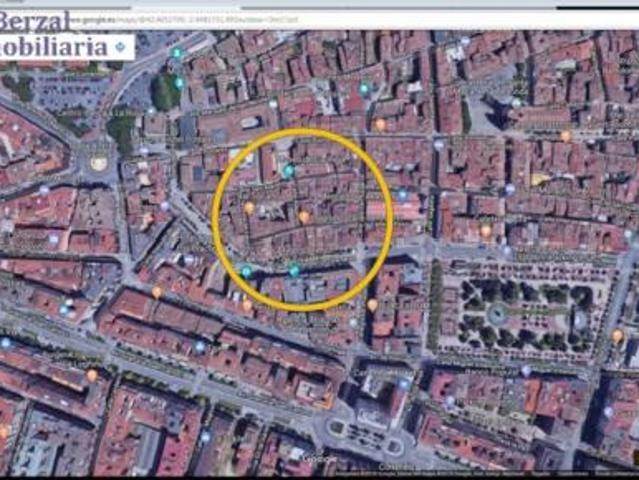Open the teal marker beside the tree-lined parking lot
The height and width of the screenshot is (480, 639).
(x=179, y=83)
